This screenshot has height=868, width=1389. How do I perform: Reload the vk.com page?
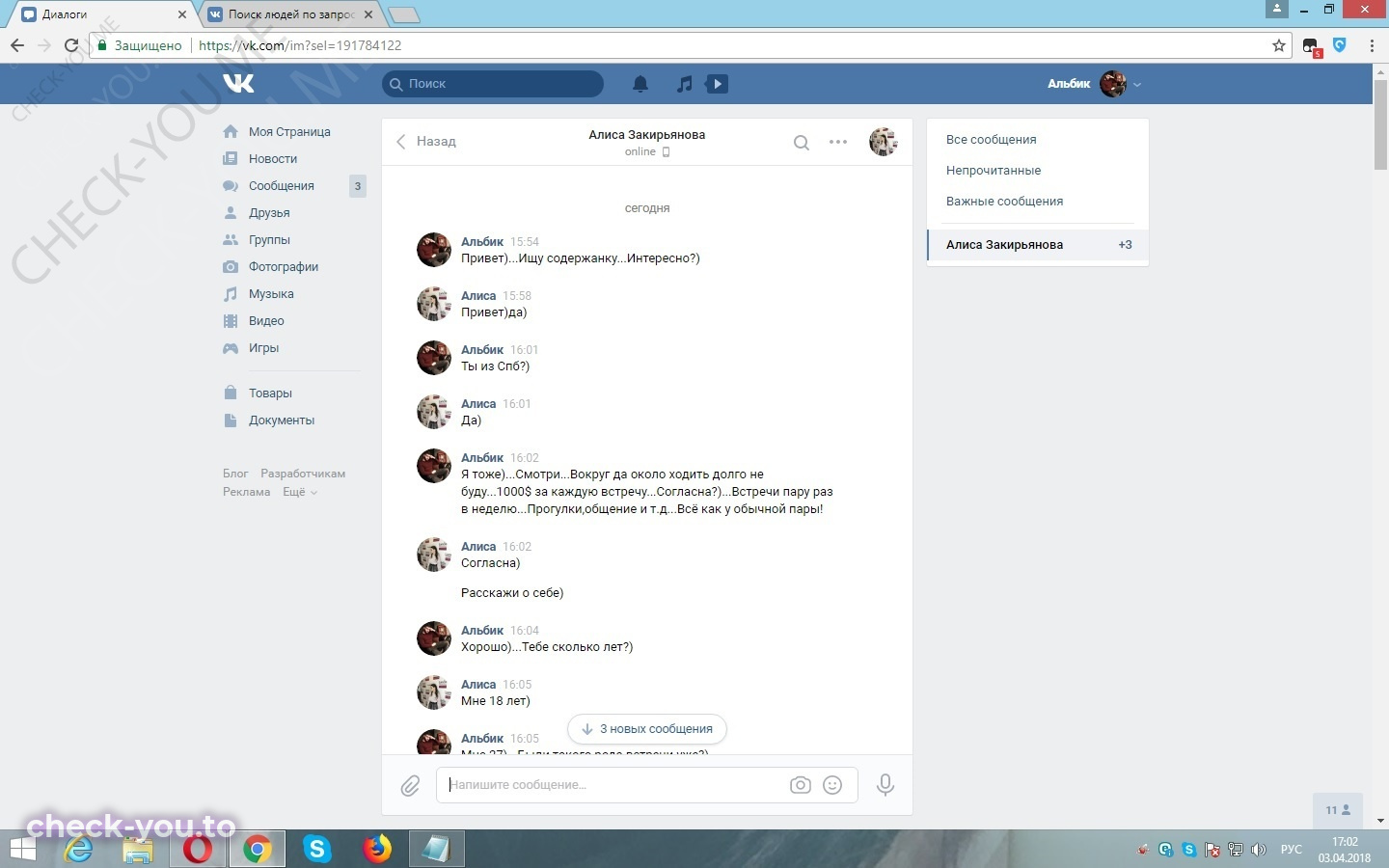(x=70, y=45)
